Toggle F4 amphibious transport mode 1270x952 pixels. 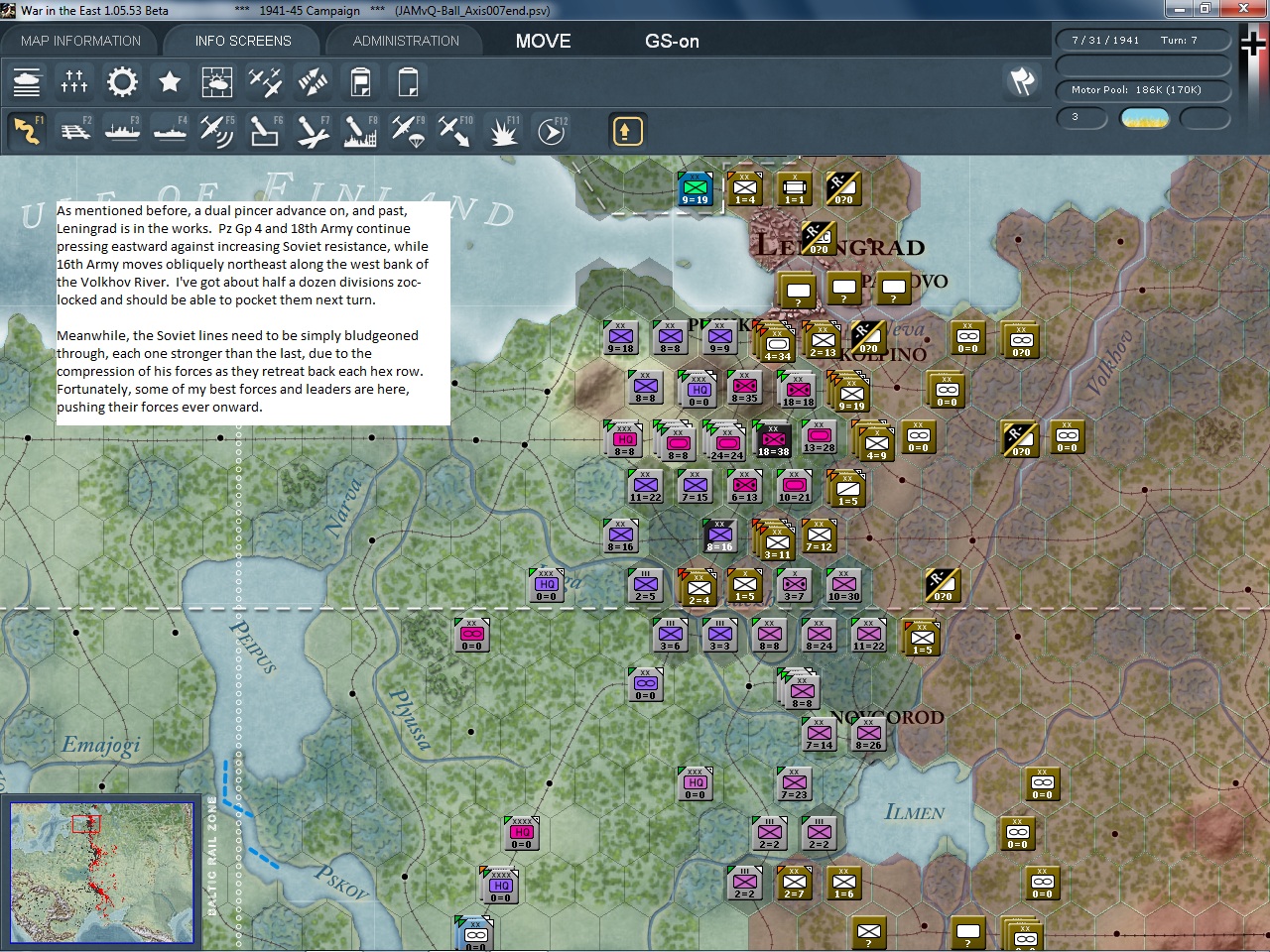coord(170,131)
